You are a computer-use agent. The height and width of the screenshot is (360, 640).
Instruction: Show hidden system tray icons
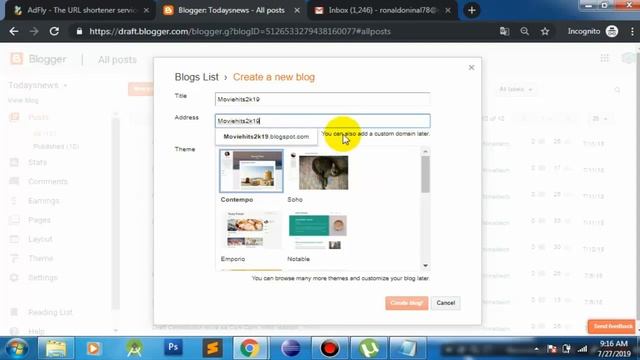(x=536, y=349)
